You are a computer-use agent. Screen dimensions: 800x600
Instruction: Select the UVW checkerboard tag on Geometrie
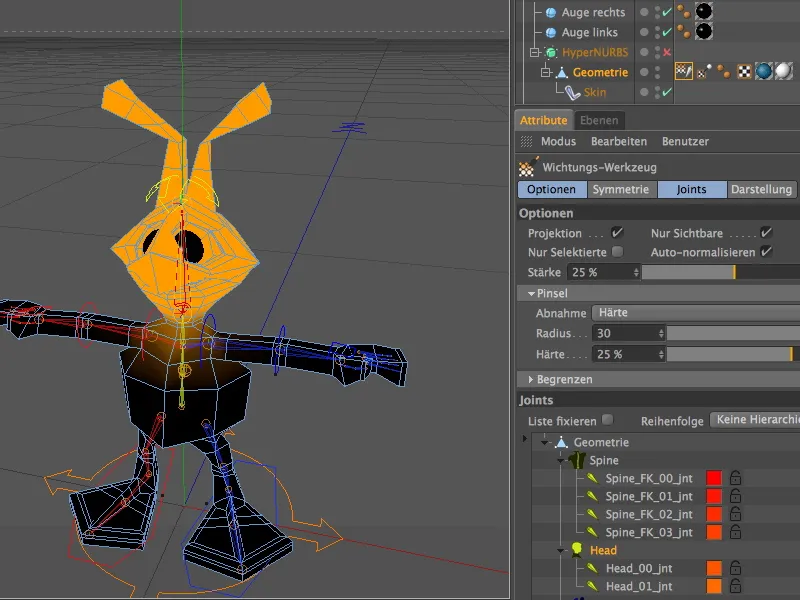pyautogui.click(x=744, y=72)
